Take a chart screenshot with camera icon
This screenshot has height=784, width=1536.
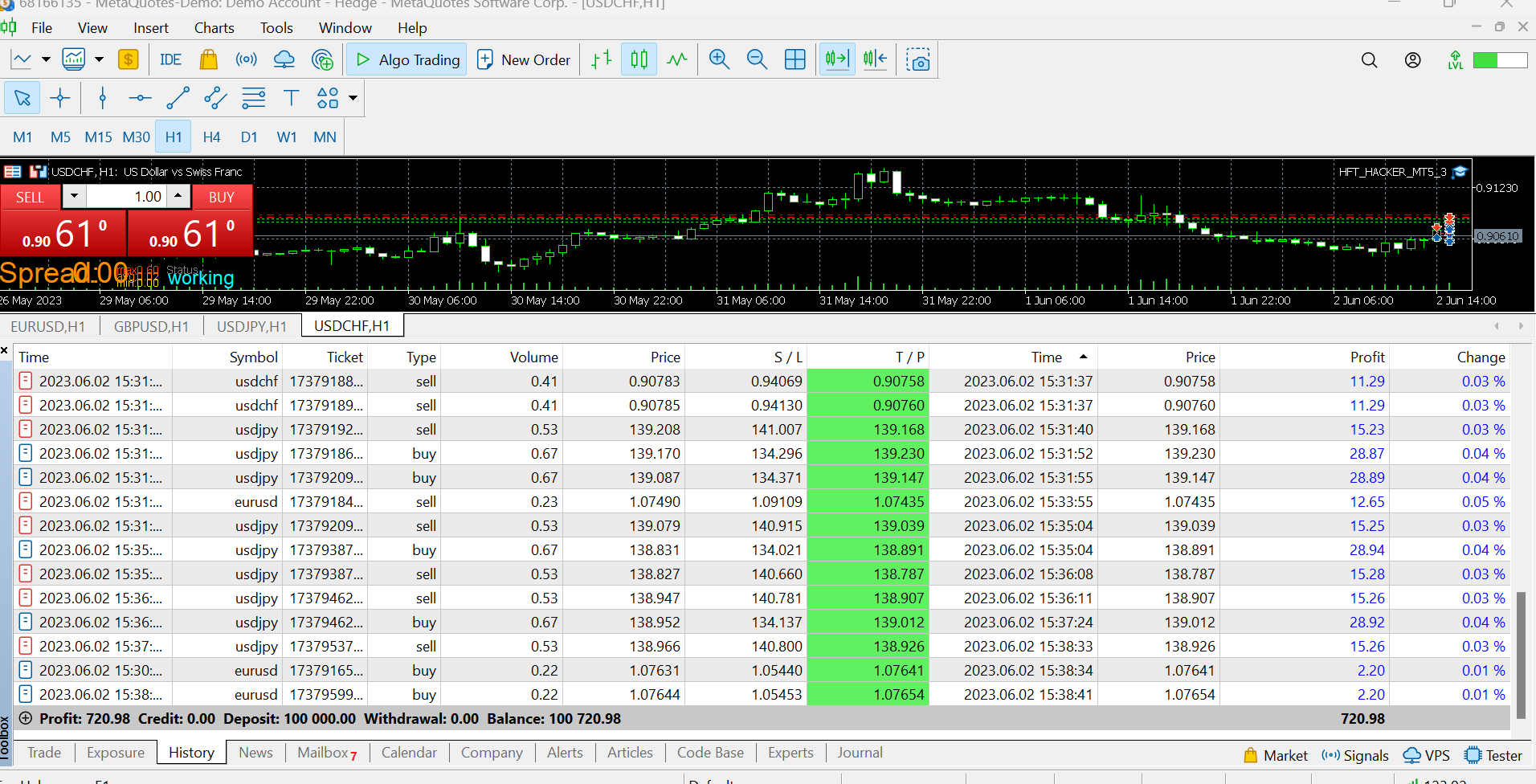coord(917,60)
